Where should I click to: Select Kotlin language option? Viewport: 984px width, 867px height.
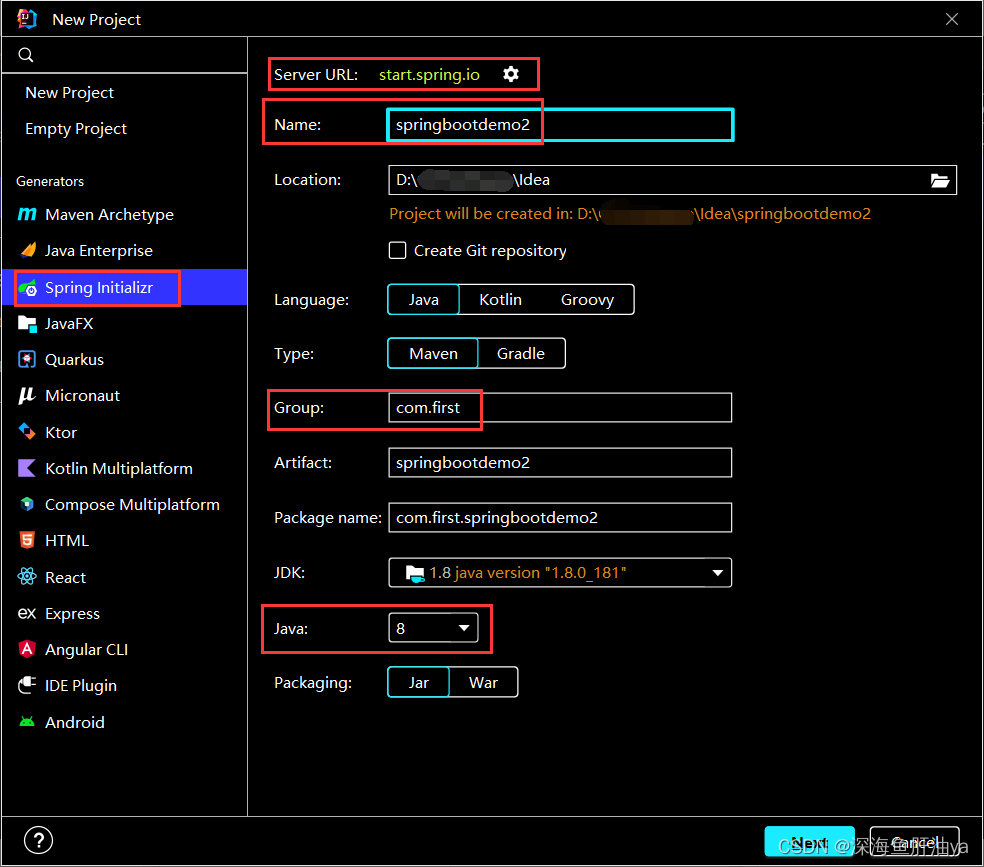pos(500,300)
